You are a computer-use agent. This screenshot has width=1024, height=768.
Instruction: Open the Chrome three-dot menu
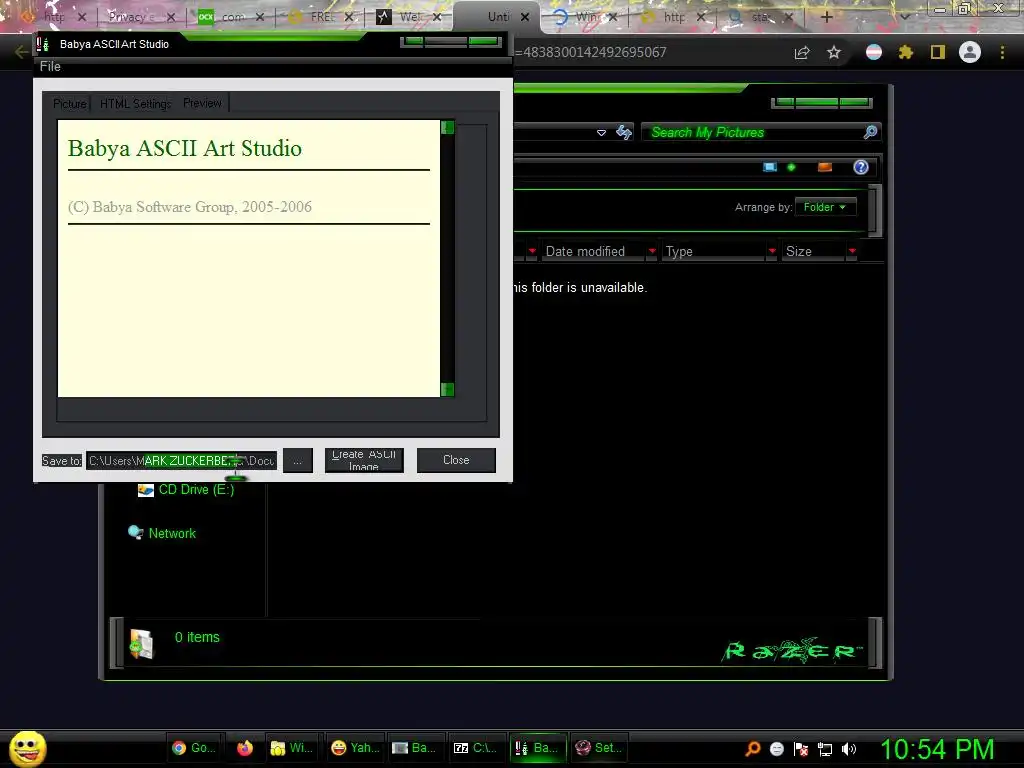(x=1002, y=52)
